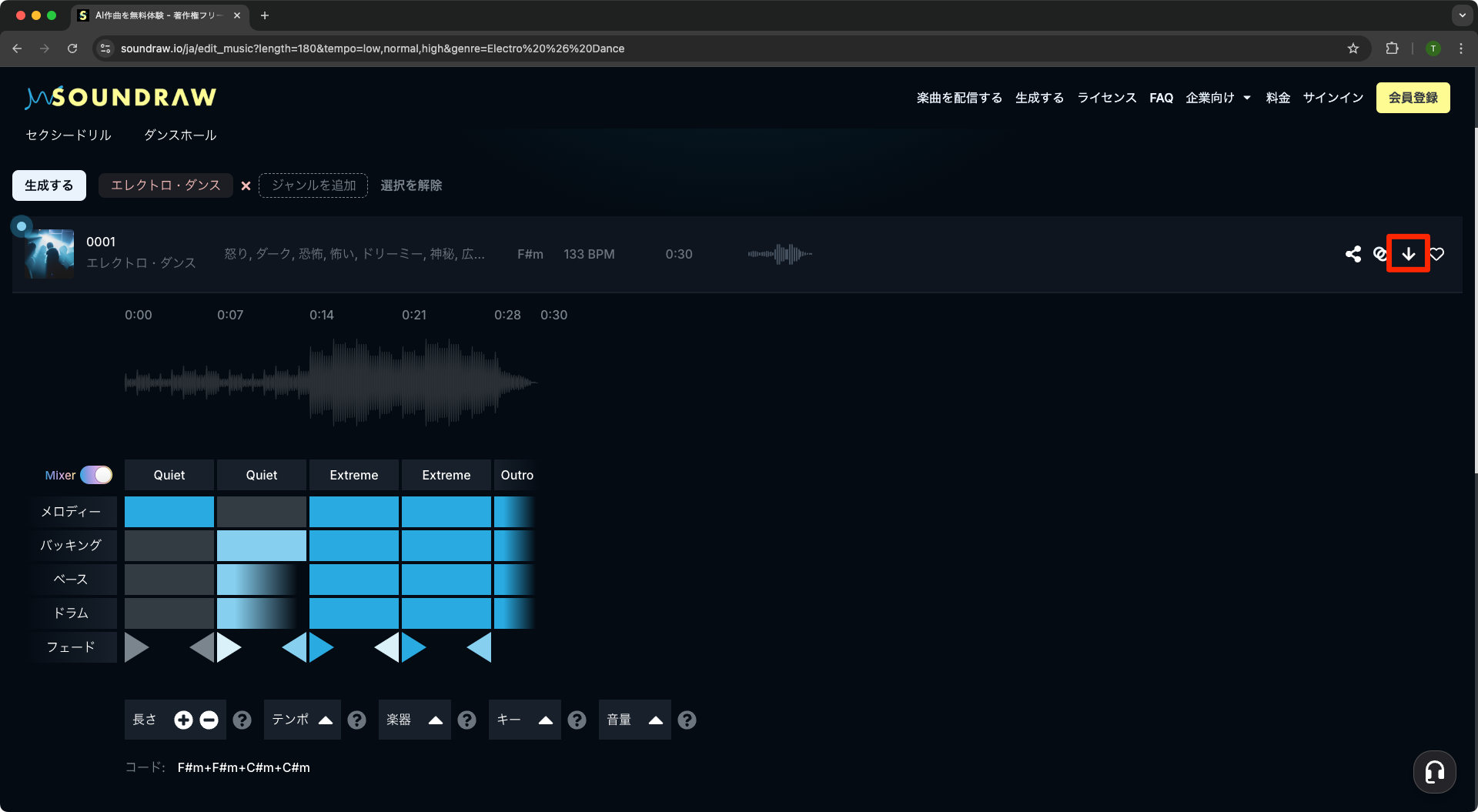Open the Chrome three-dot menu

(1461, 48)
